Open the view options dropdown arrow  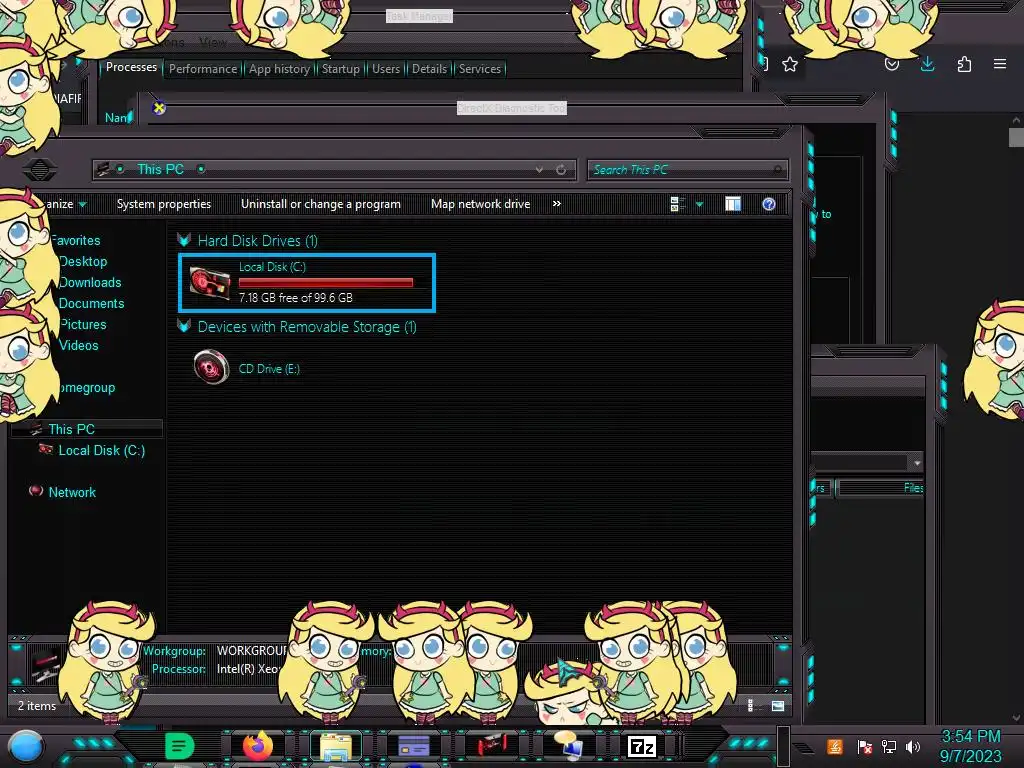click(699, 204)
